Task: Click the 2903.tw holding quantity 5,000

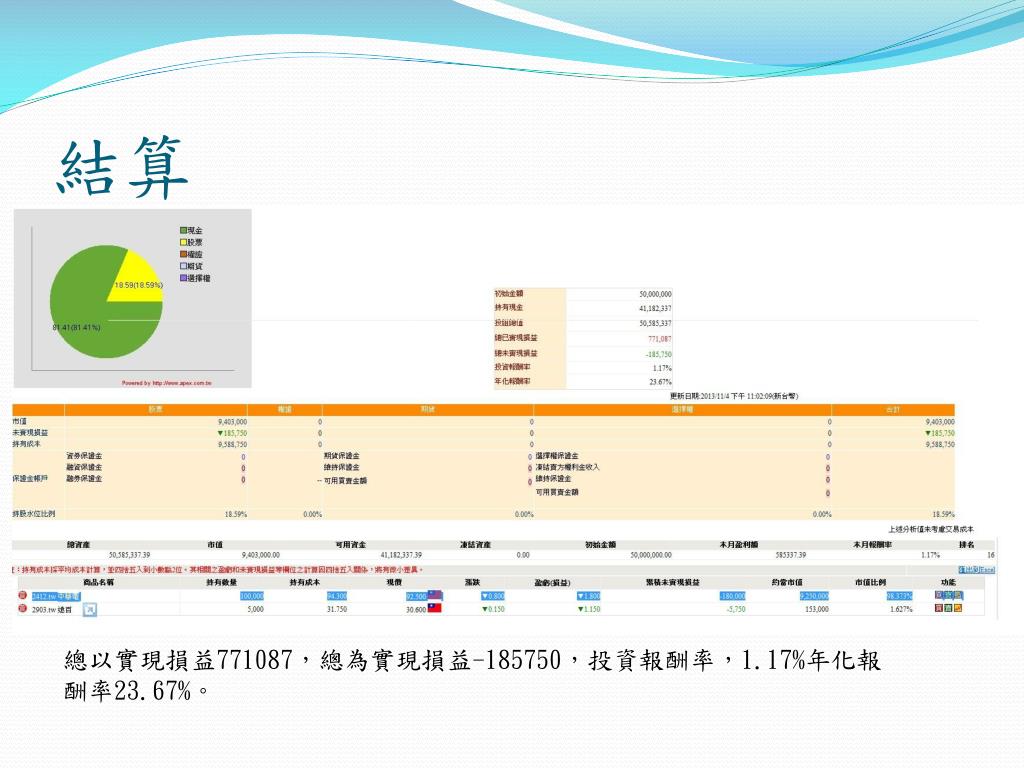Action: 255,609
